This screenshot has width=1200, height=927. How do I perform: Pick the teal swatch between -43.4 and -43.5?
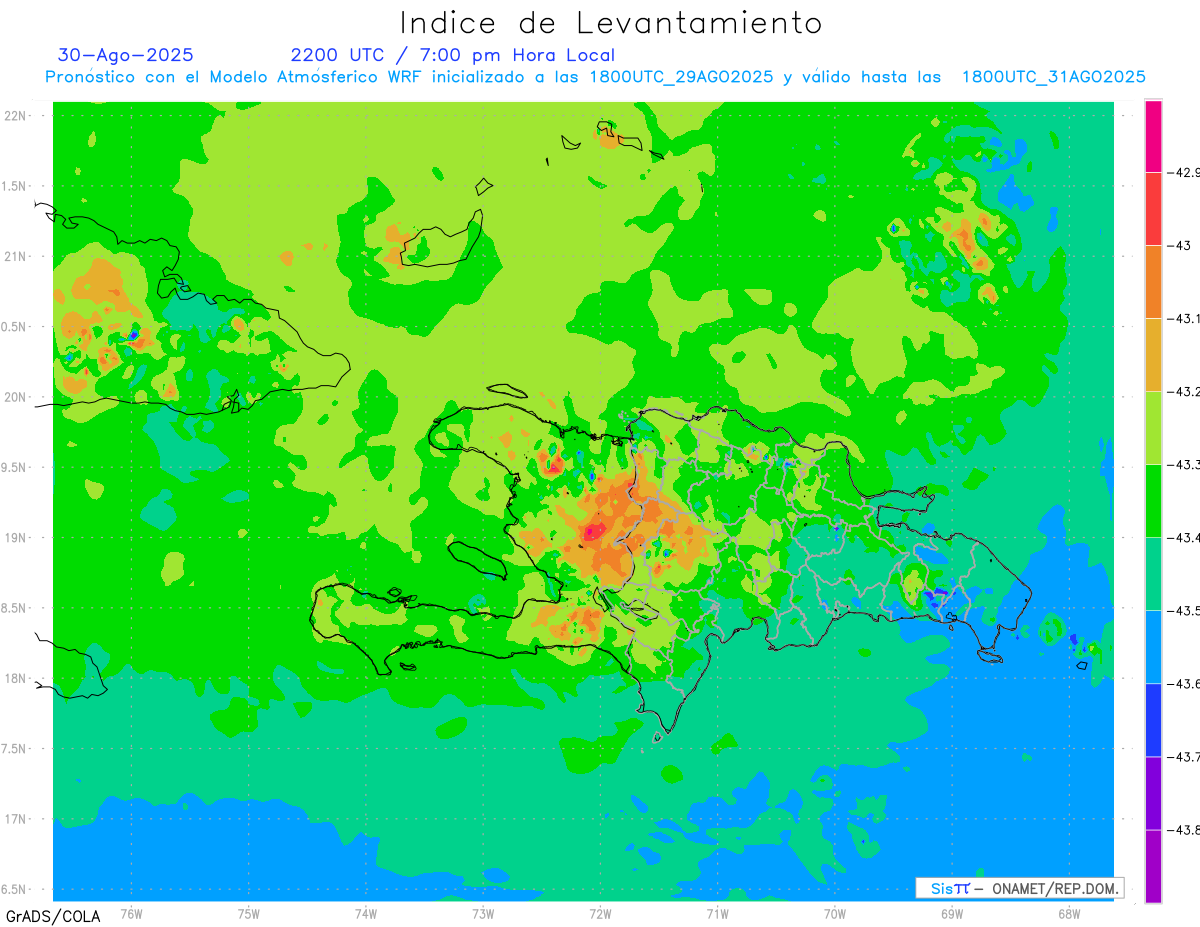tap(1153, 573)
